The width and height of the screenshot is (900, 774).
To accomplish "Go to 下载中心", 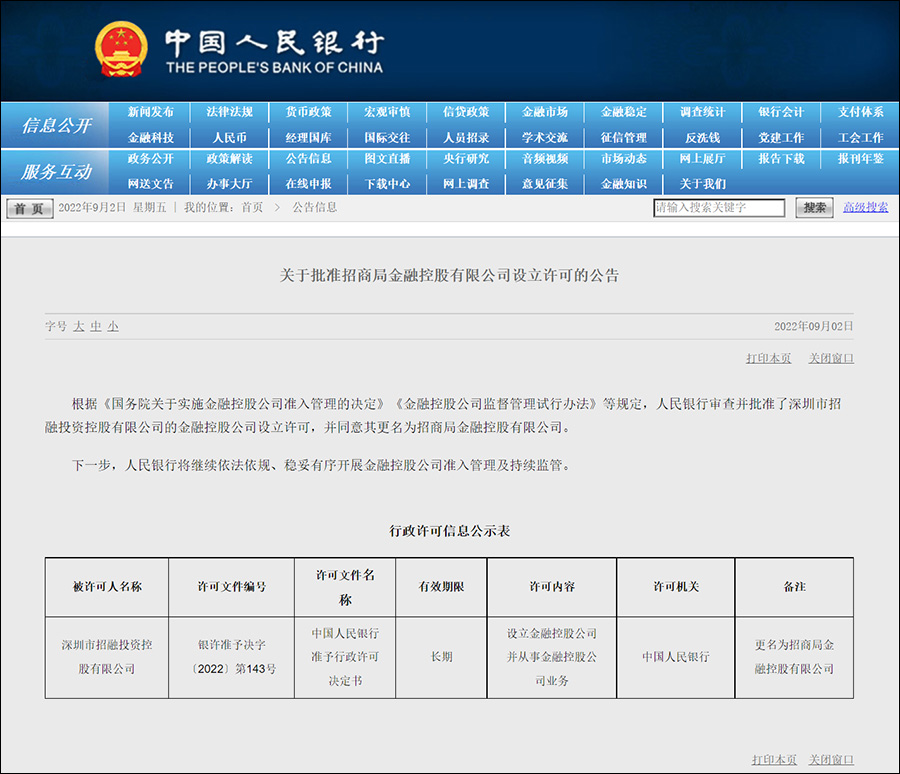I will coord(387,184).
